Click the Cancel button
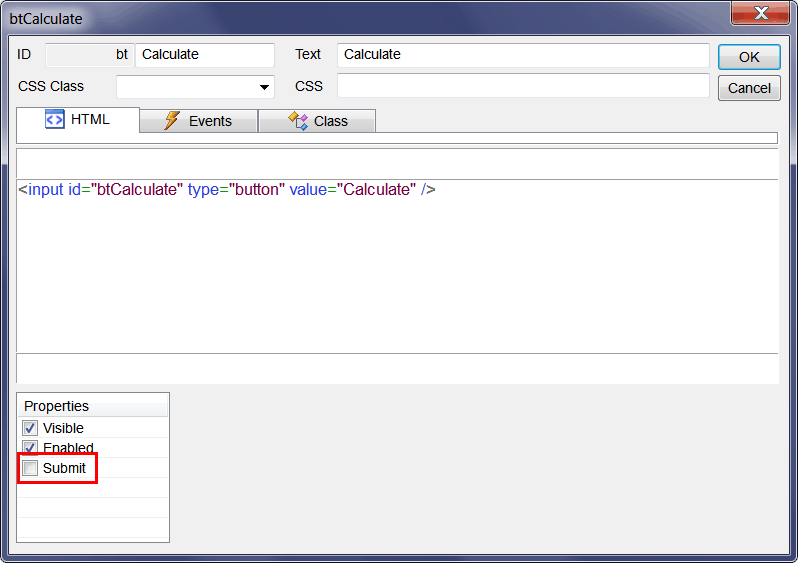Screen dimensions: 798x563 pyautogui.click(x=749, y=88)
